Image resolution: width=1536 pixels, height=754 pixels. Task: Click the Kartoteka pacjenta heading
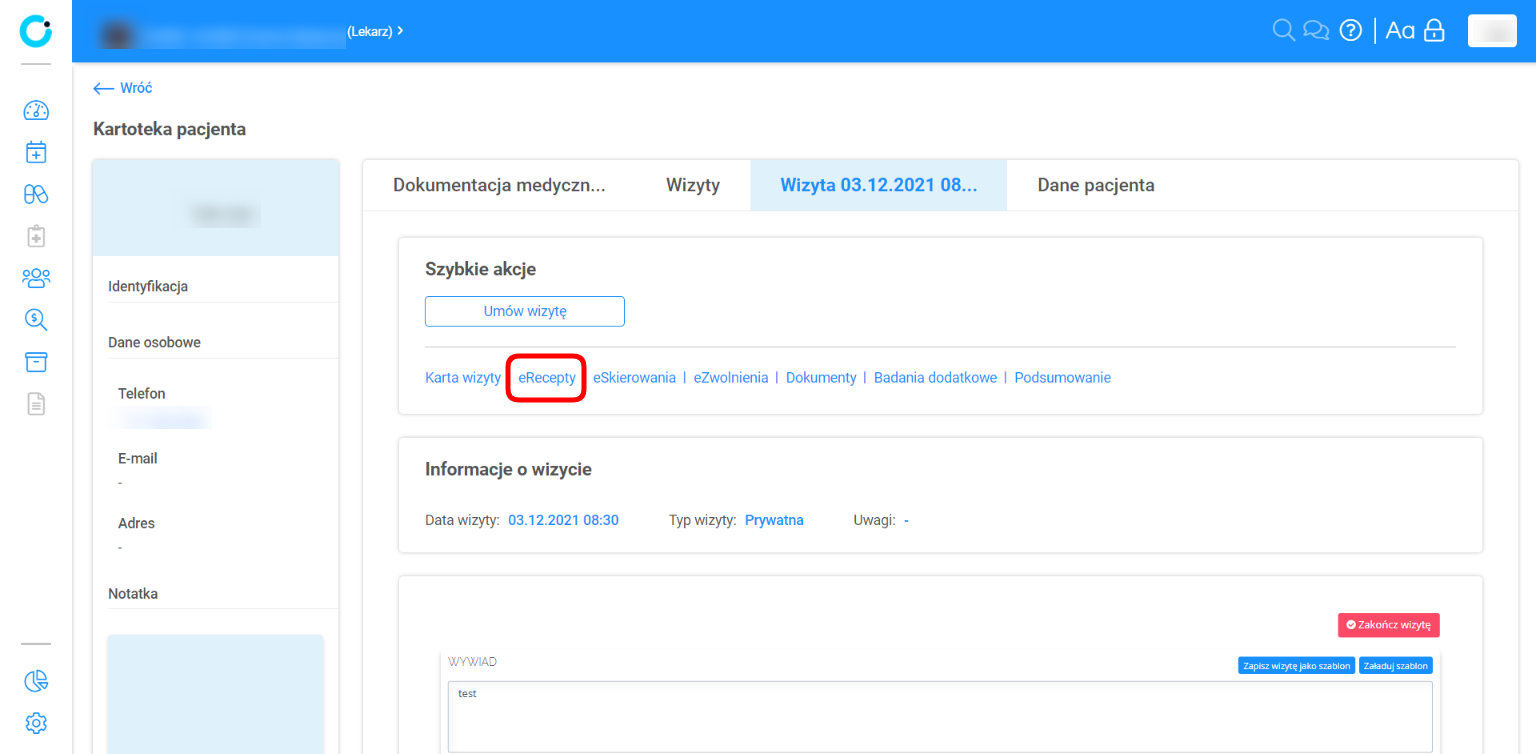coord(169,129)
